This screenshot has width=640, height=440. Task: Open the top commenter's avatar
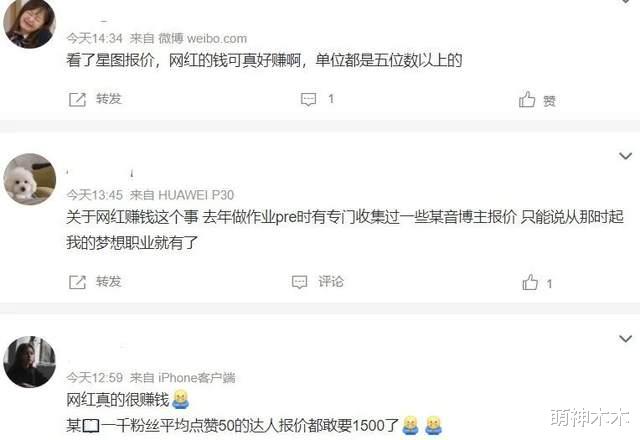pos(29,23)
